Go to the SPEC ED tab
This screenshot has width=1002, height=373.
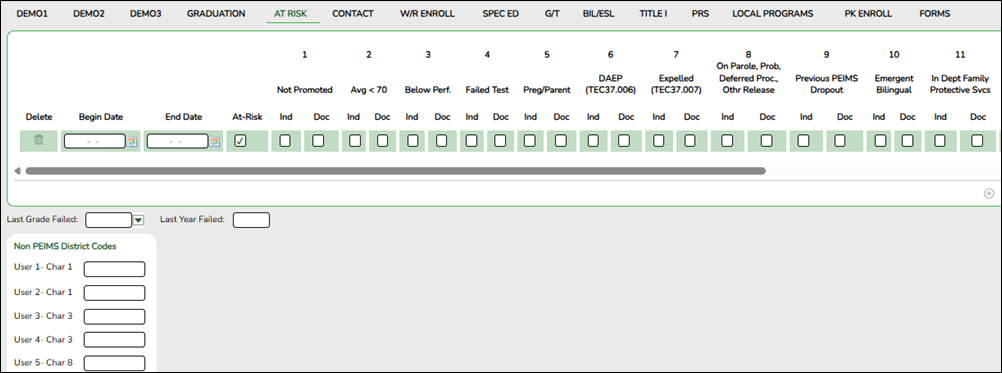coord(500,13)
